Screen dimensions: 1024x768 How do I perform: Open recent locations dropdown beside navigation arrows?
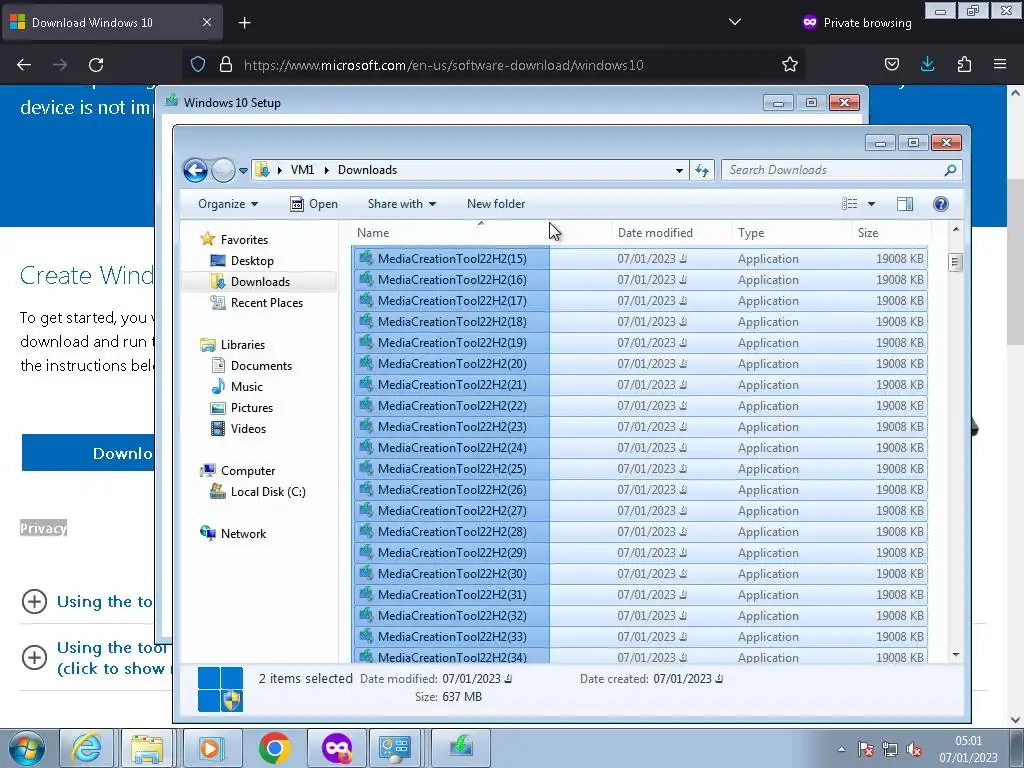(x=243, y=170)
